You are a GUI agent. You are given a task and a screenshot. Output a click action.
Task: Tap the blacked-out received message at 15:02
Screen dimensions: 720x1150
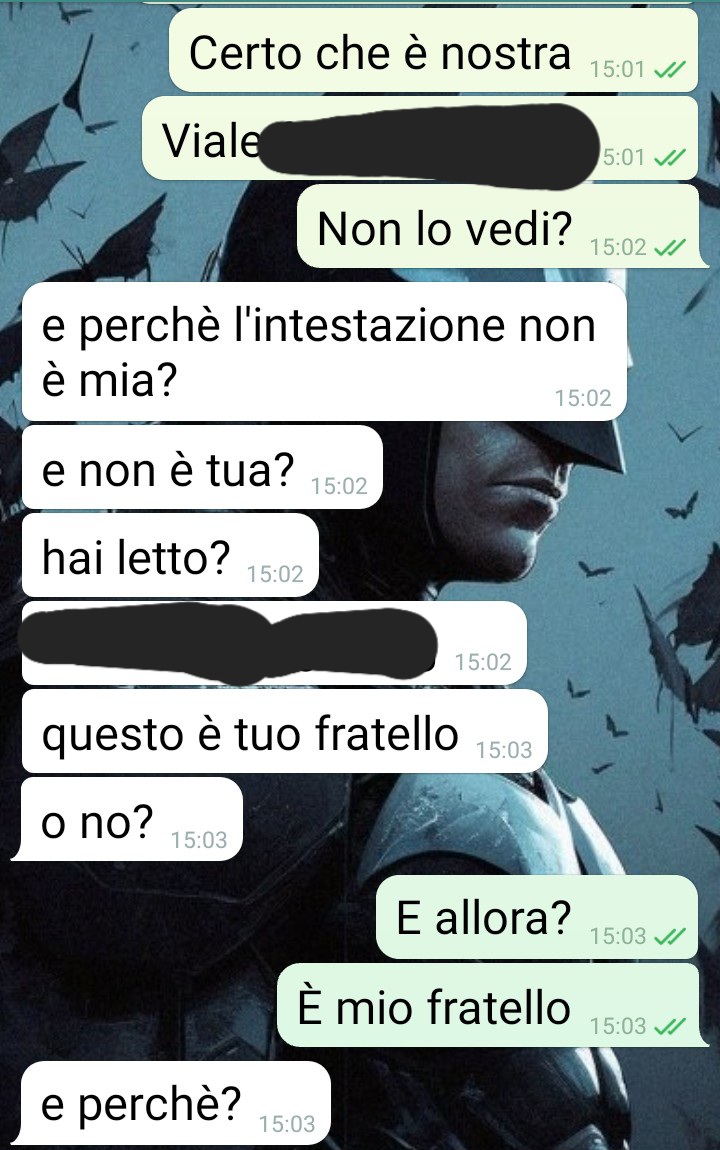click(274, 643)
